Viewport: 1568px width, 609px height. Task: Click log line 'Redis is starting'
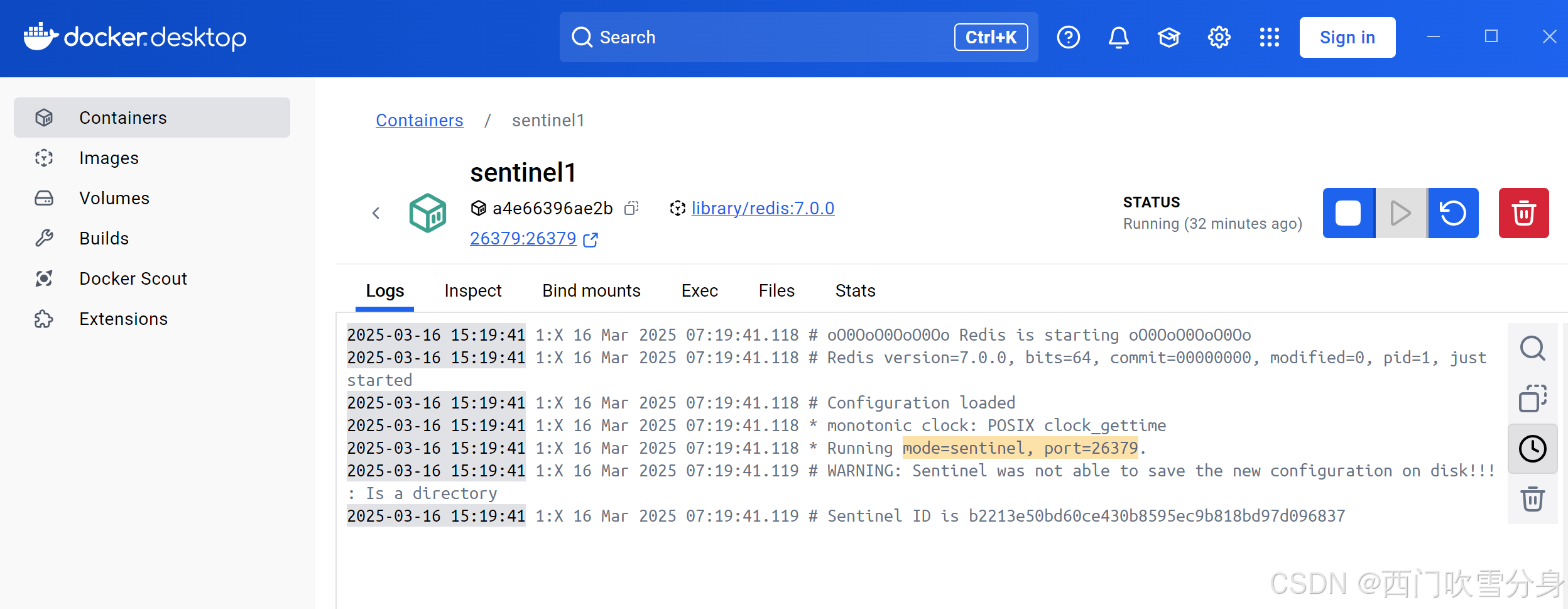[798, 335]
